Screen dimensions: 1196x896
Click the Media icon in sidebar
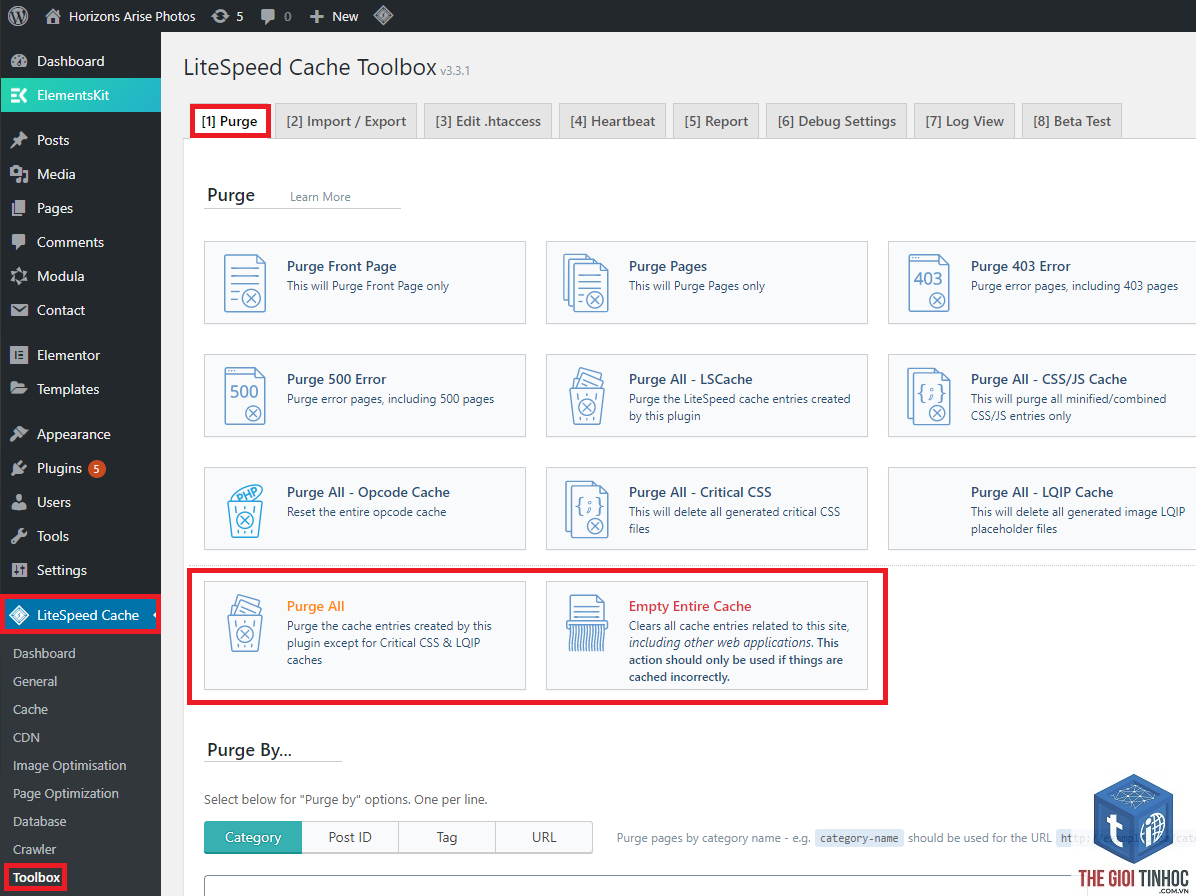click(x=19, y=174)
